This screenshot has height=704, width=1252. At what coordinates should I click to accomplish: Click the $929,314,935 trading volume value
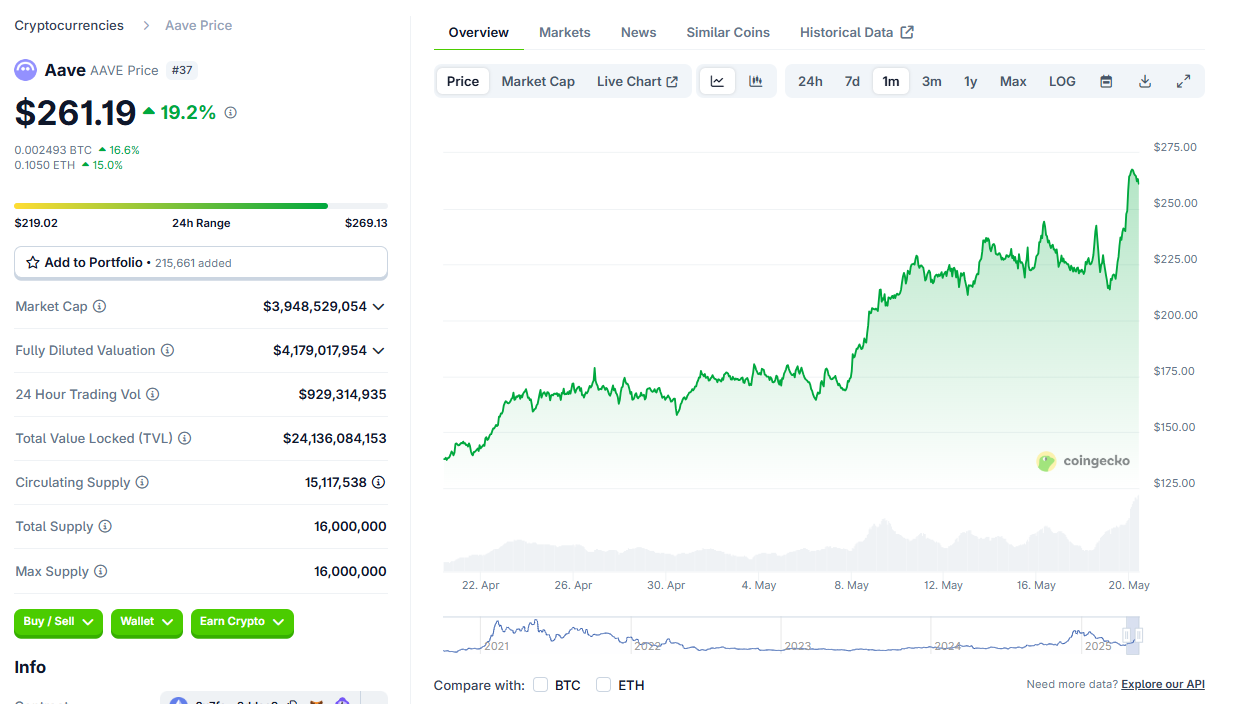click(x=342, y=395)
